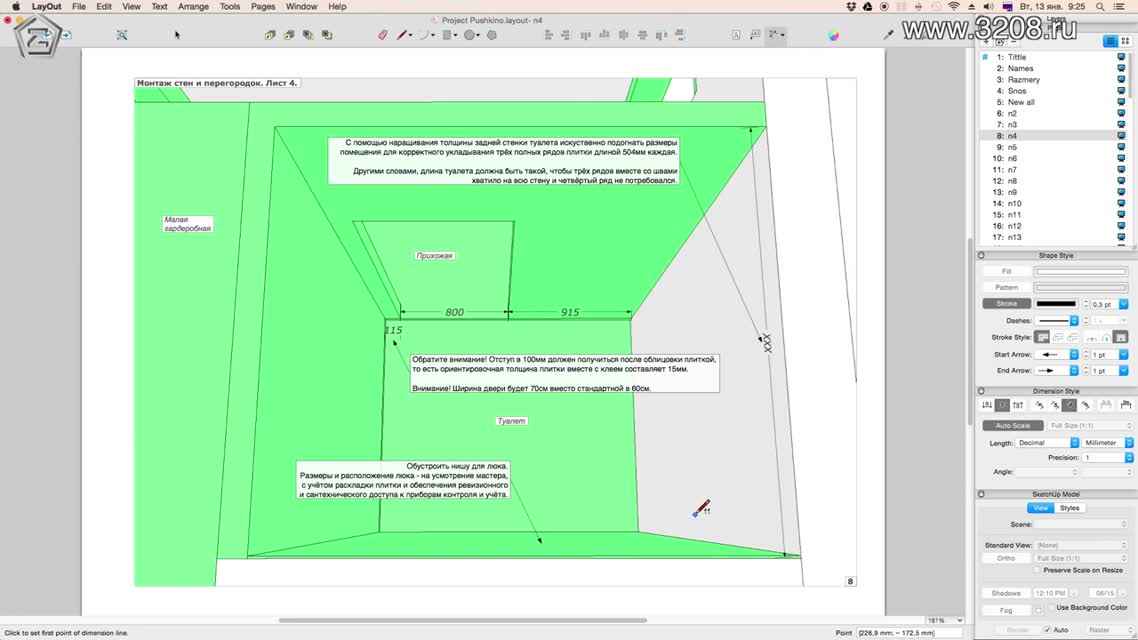The image size is (1138, 640).
Task: Enable Preserve Scale on Resize checkbox
Action: pyautogui.click(x=1037, y=570)
